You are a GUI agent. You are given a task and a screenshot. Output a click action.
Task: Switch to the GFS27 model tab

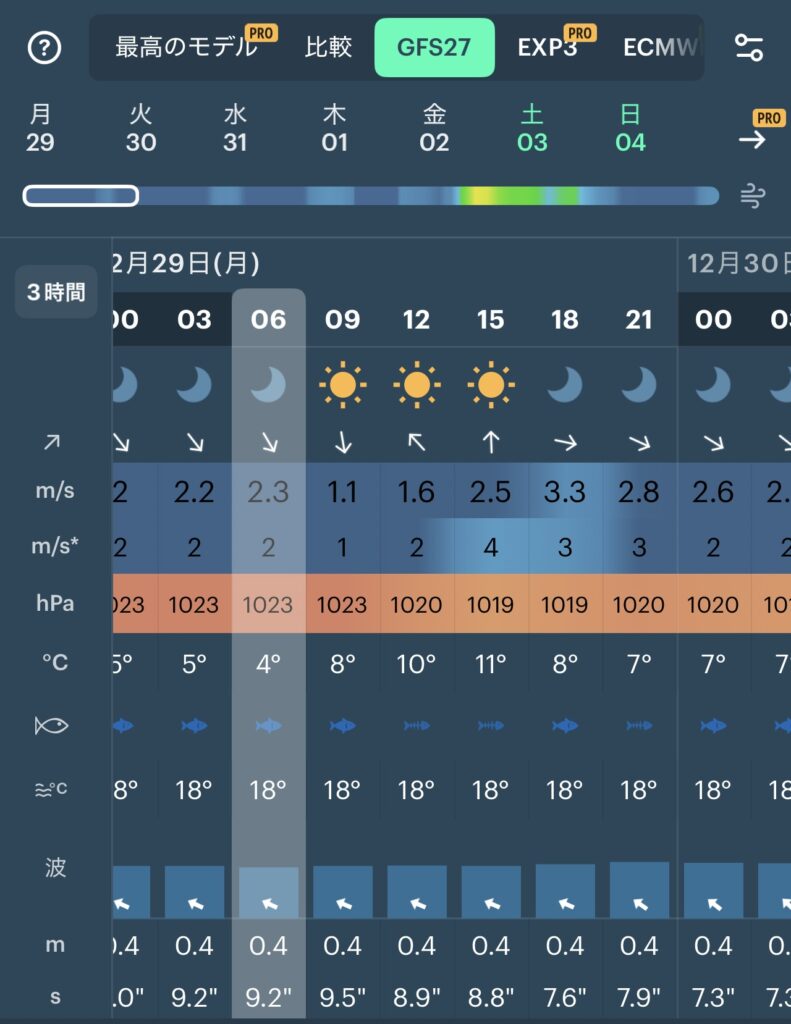click(x=434, y=47)
